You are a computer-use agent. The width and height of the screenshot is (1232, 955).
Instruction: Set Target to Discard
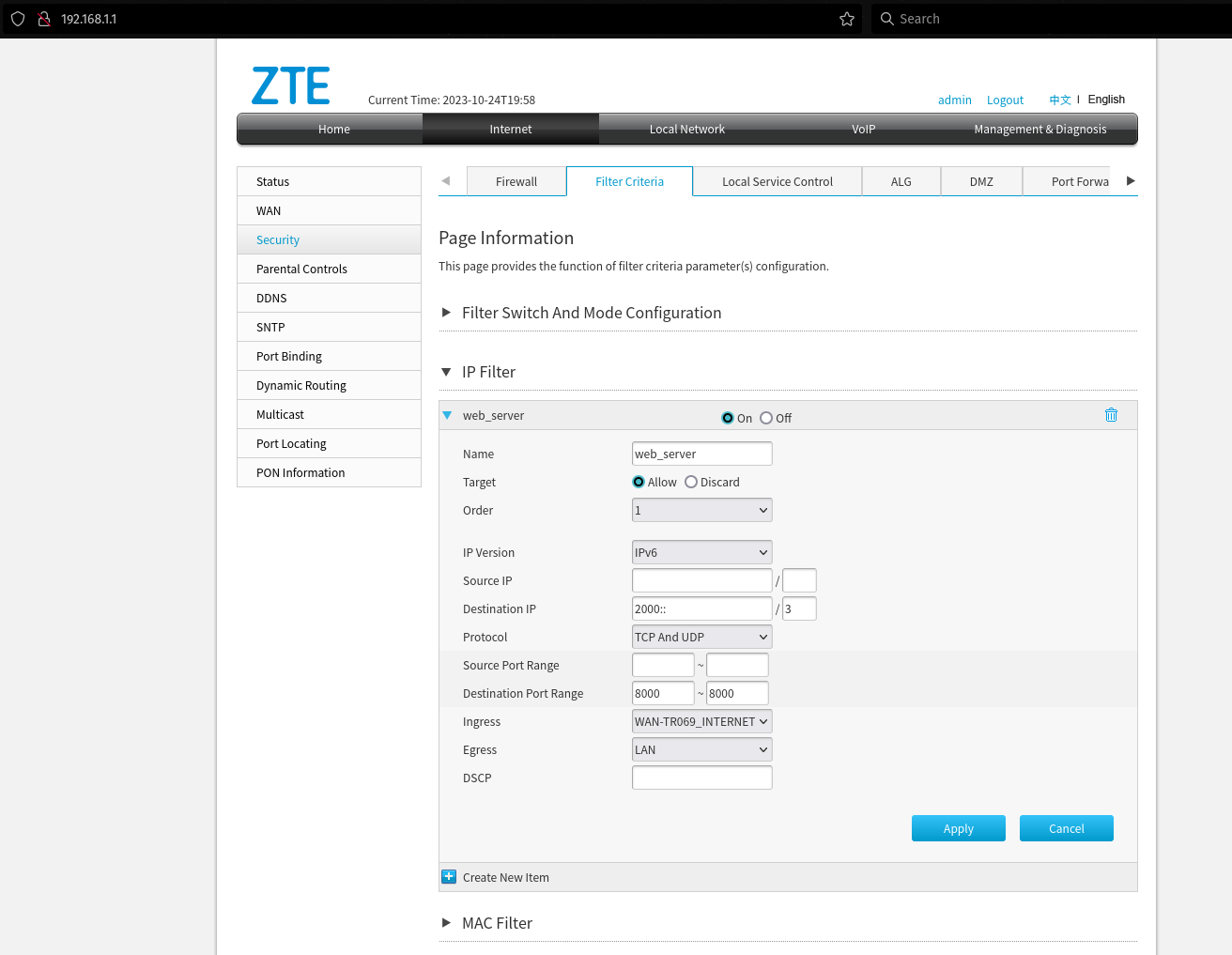[691, 482]
